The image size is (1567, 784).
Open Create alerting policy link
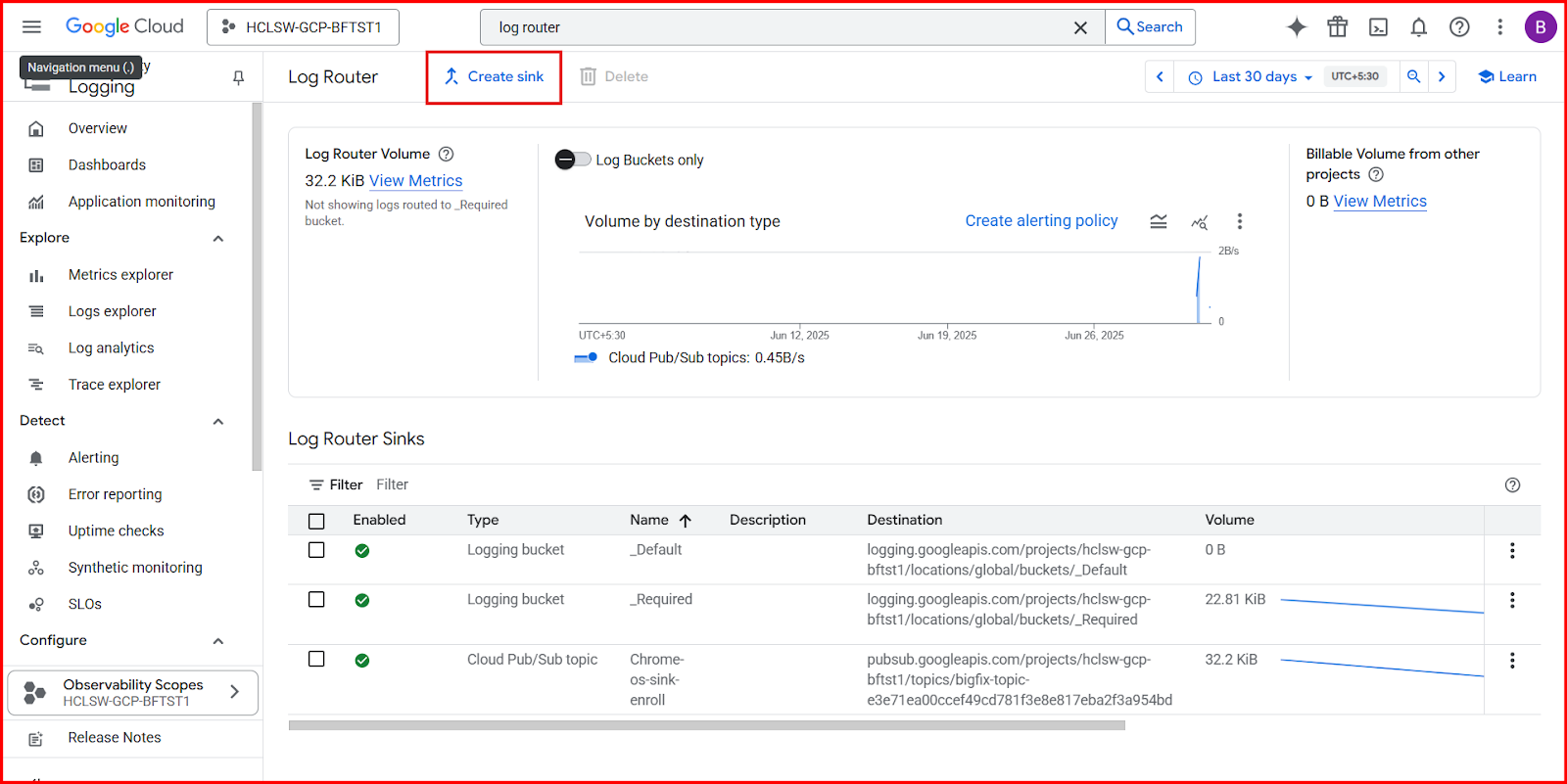(x=1041, y=221)
